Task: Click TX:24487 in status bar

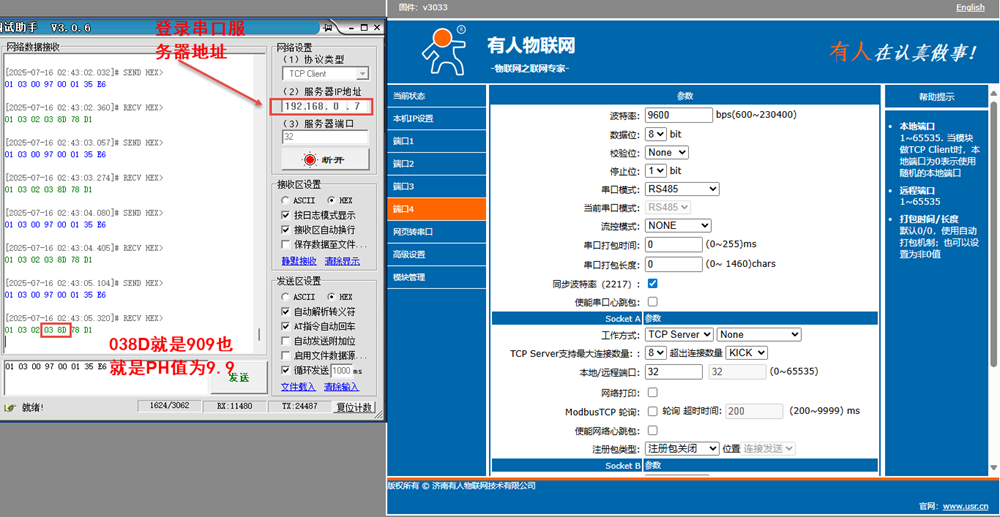Action: [299, 406]
